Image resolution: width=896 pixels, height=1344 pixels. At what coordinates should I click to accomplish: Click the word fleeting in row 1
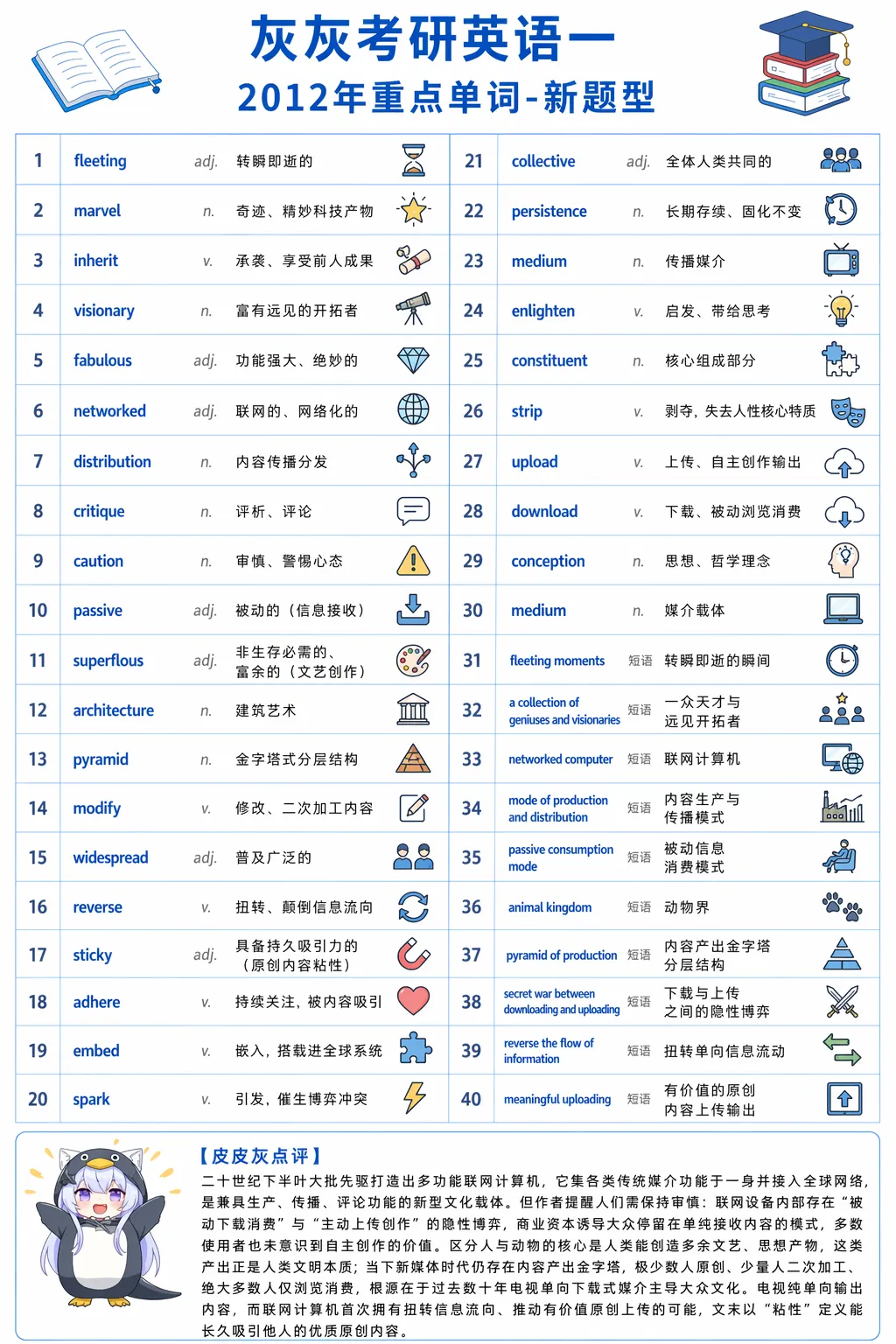100,161
